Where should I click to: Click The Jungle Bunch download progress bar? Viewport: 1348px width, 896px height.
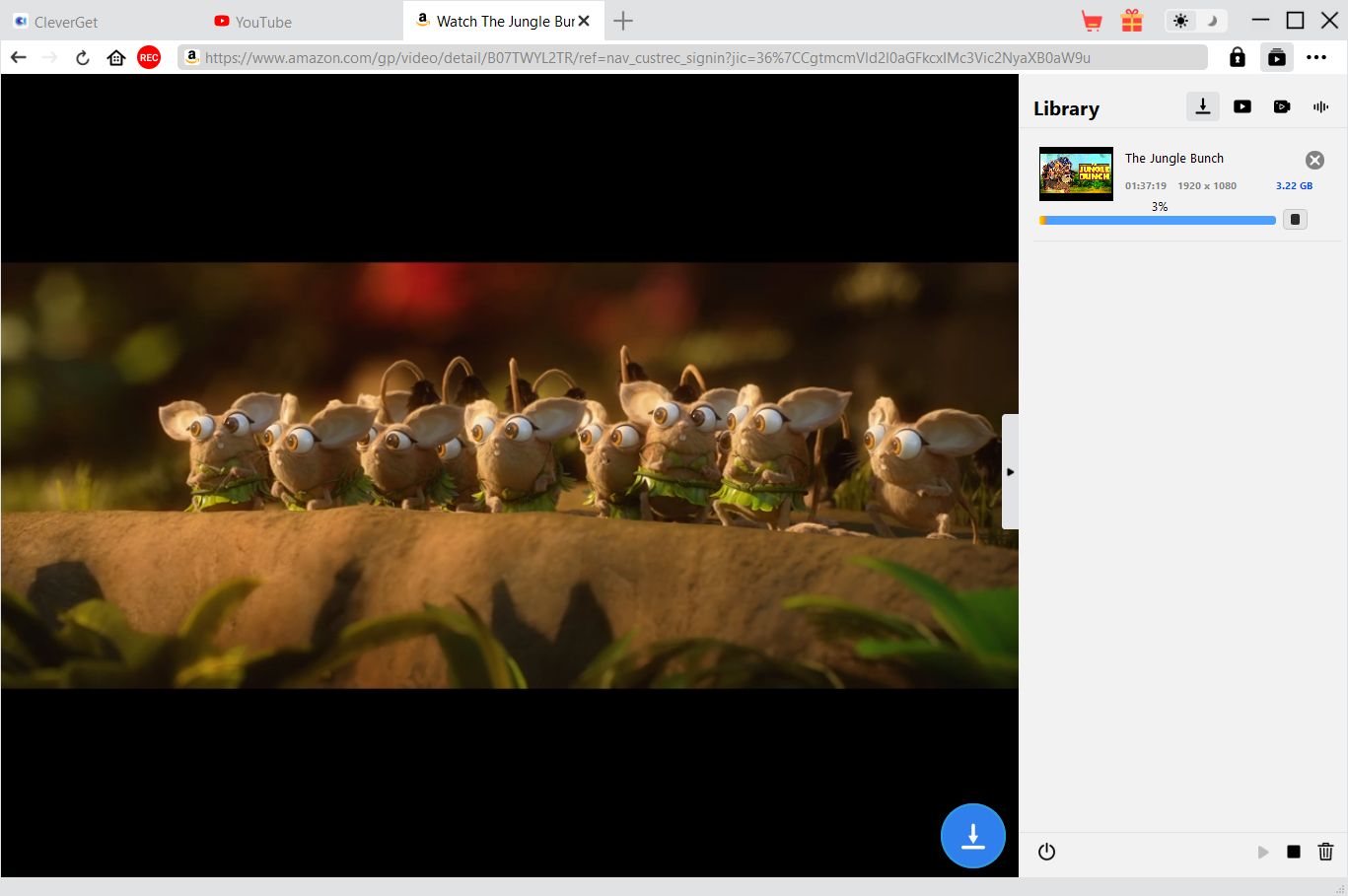(x=1158, y=221)
